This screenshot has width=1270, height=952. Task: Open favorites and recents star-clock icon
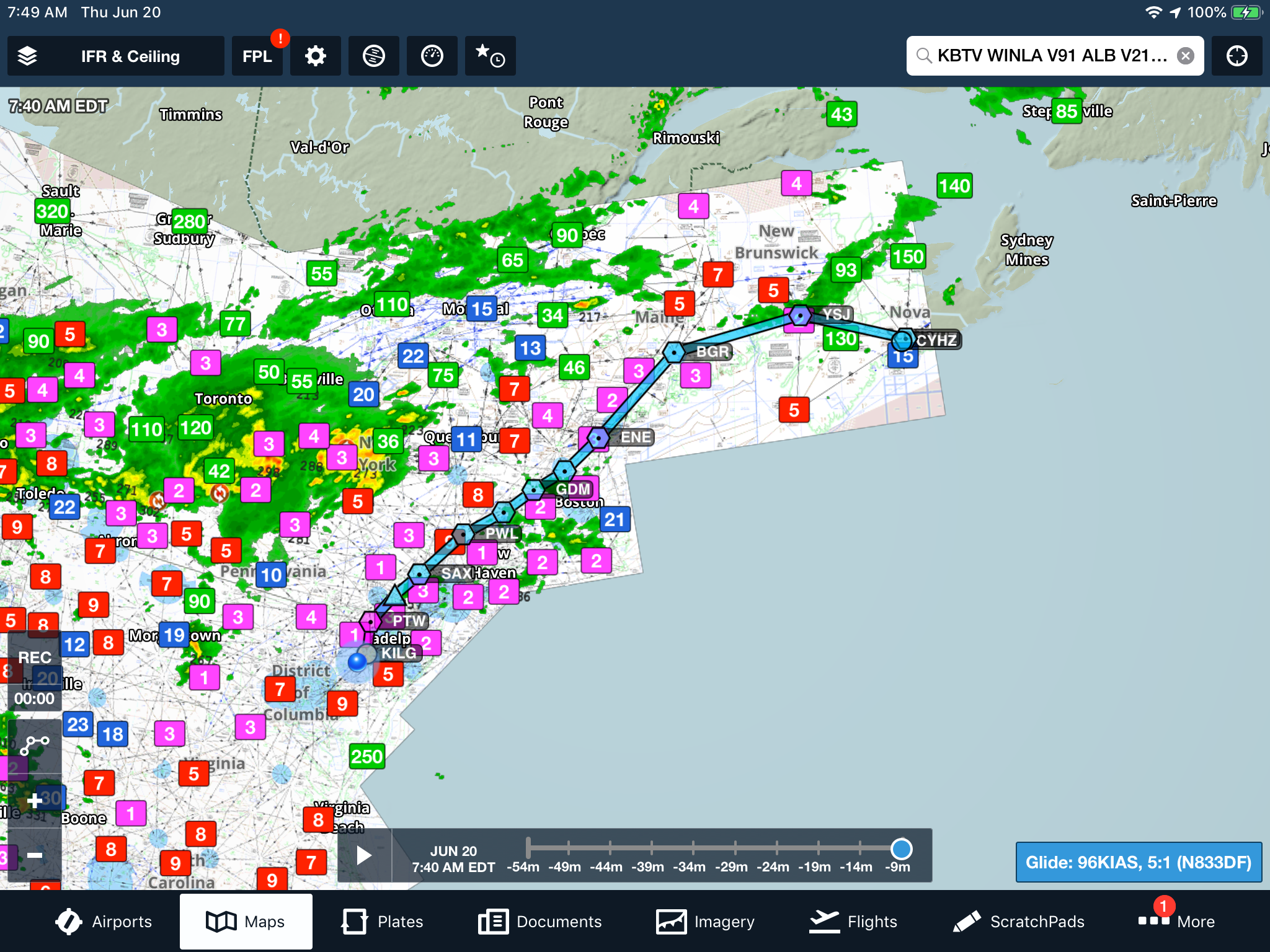click(491, 56)
